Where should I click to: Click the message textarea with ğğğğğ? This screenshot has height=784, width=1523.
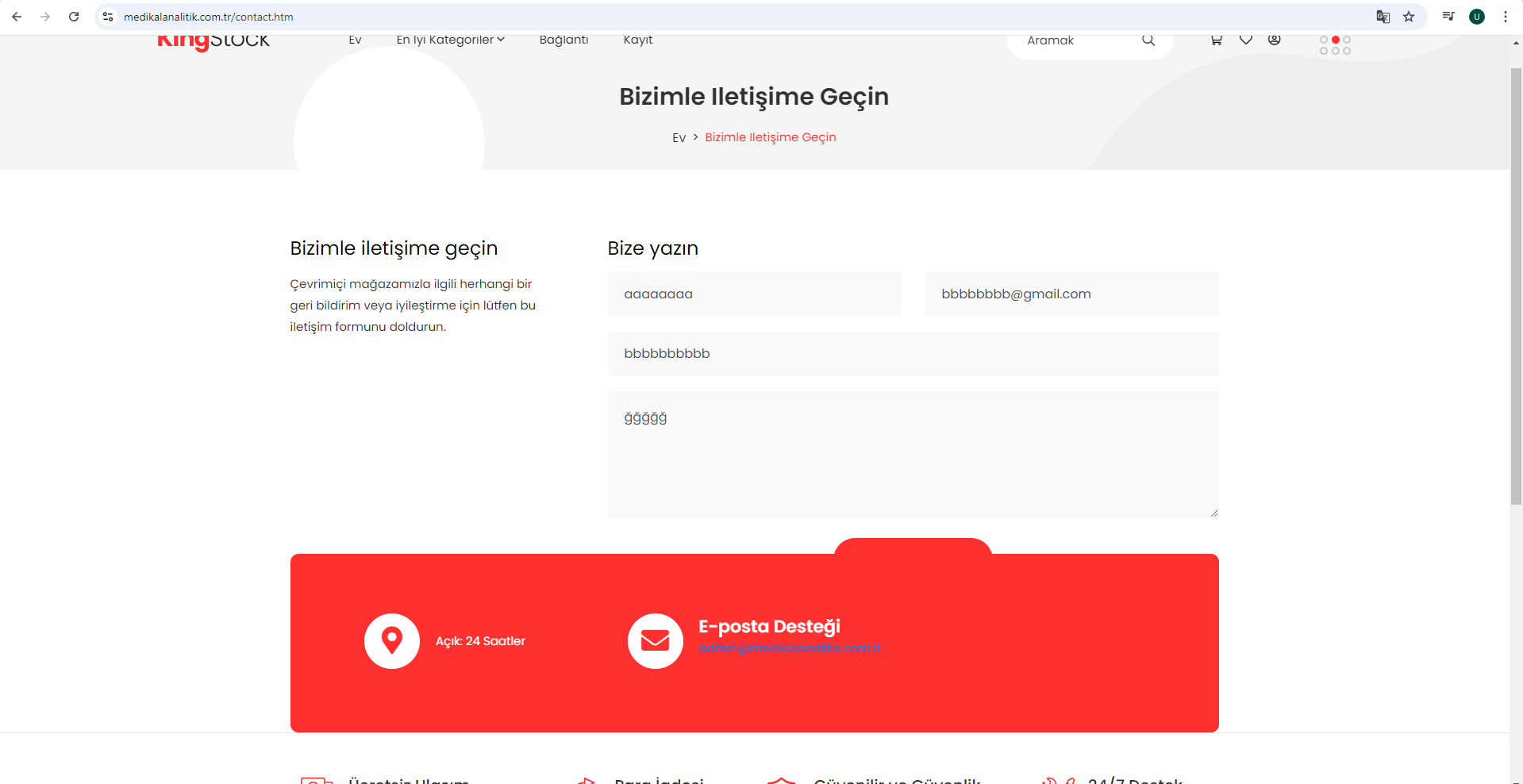(913, 455)
